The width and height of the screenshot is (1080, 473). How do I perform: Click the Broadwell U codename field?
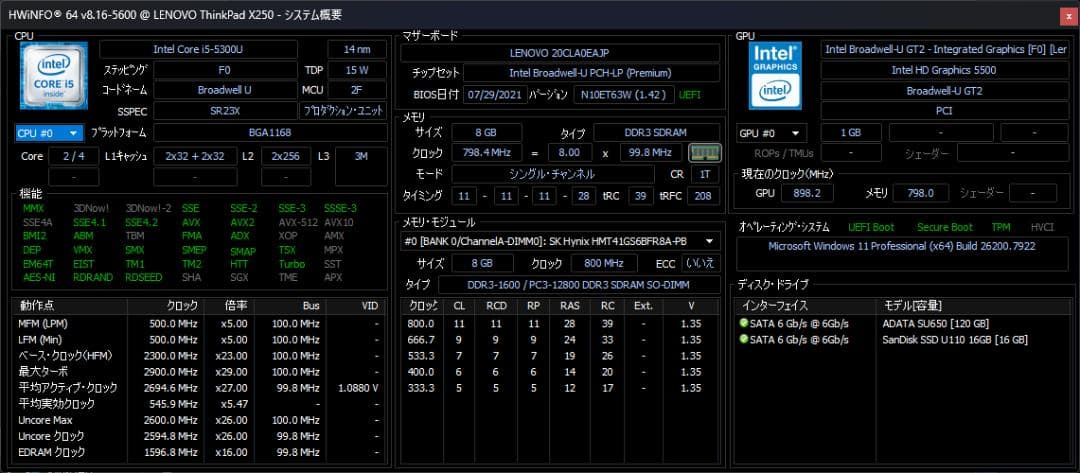click(225, 90)
